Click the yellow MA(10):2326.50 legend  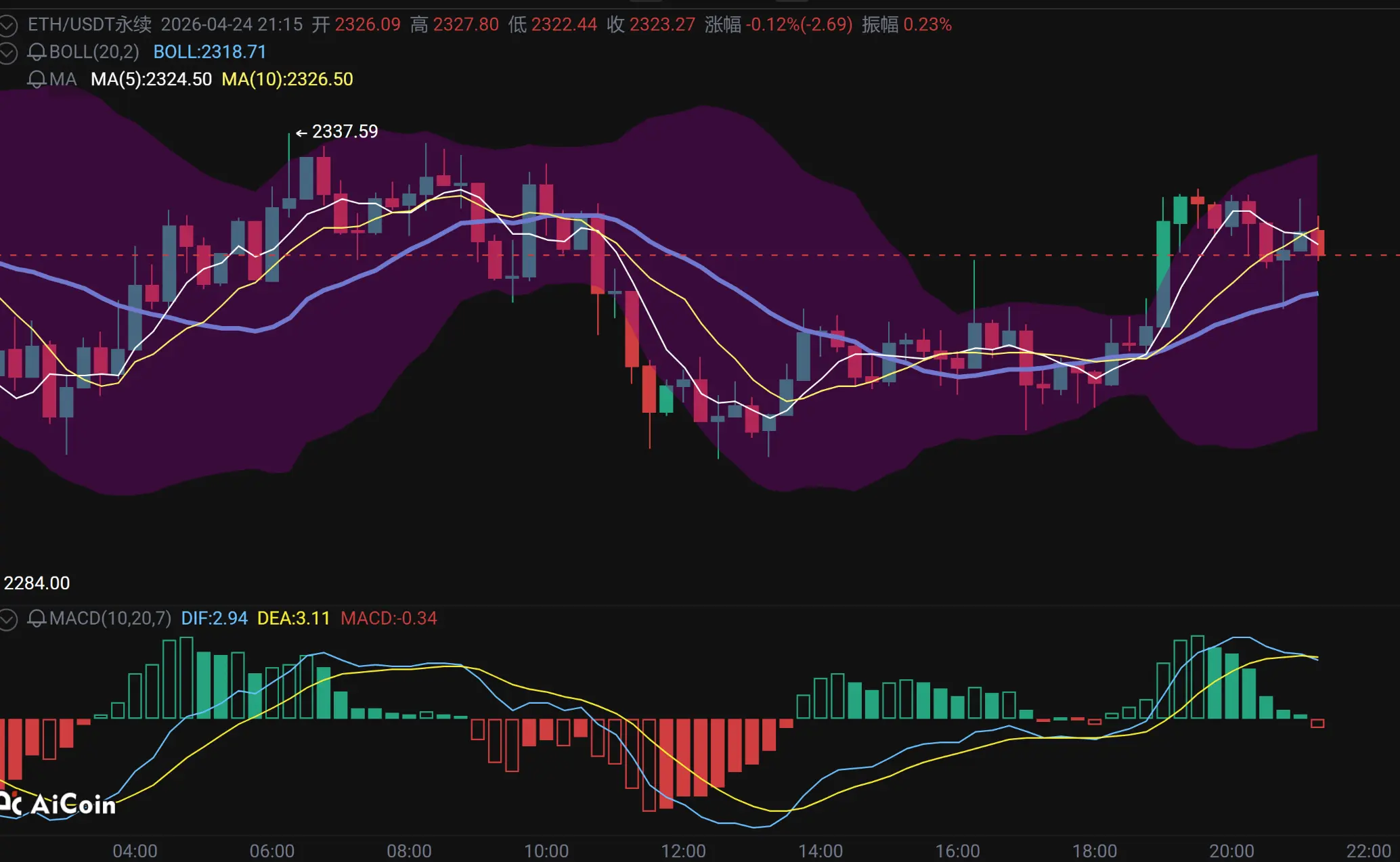click(x=288, y=80)
